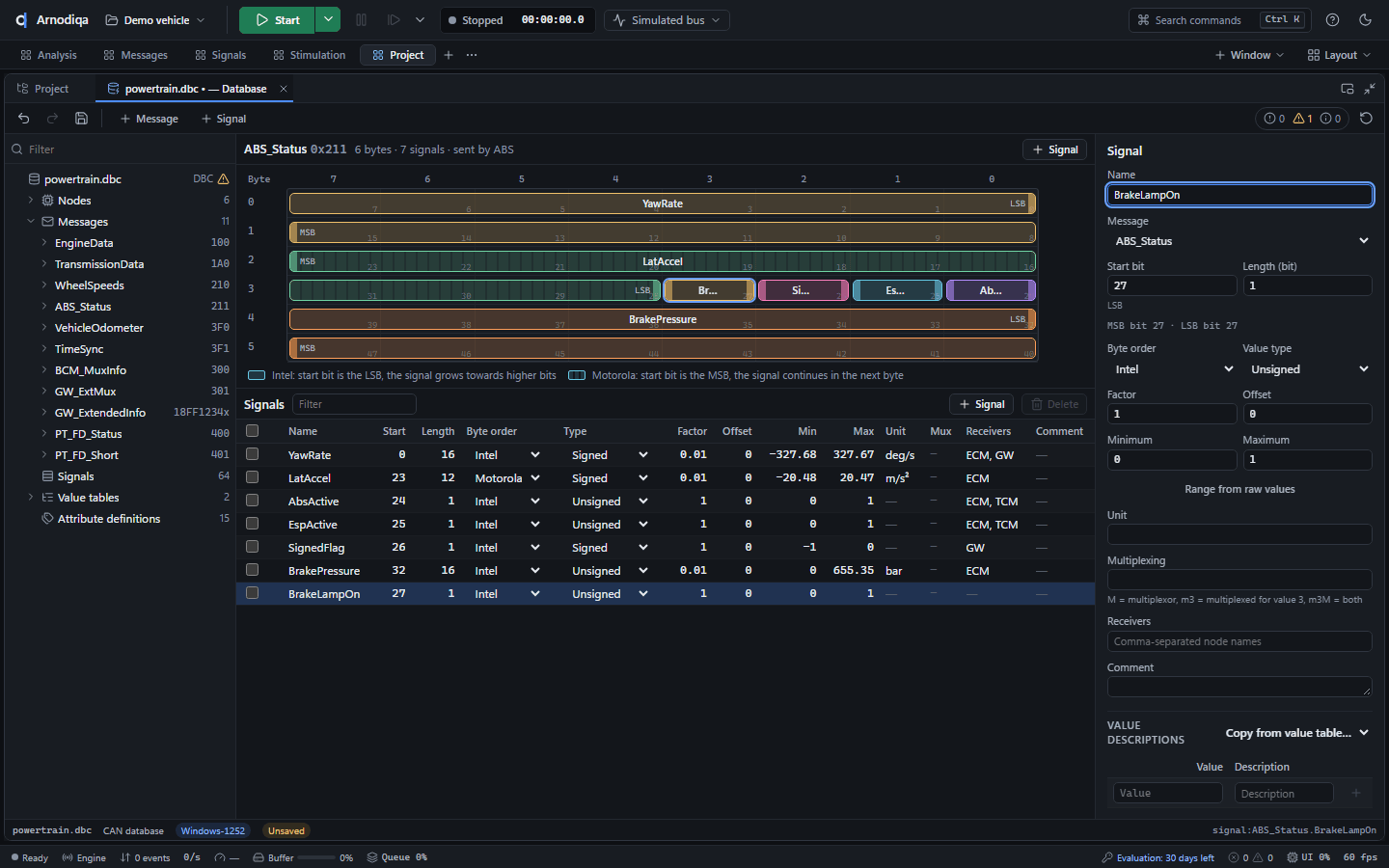Open the Layout menu

coord(1339,55)
